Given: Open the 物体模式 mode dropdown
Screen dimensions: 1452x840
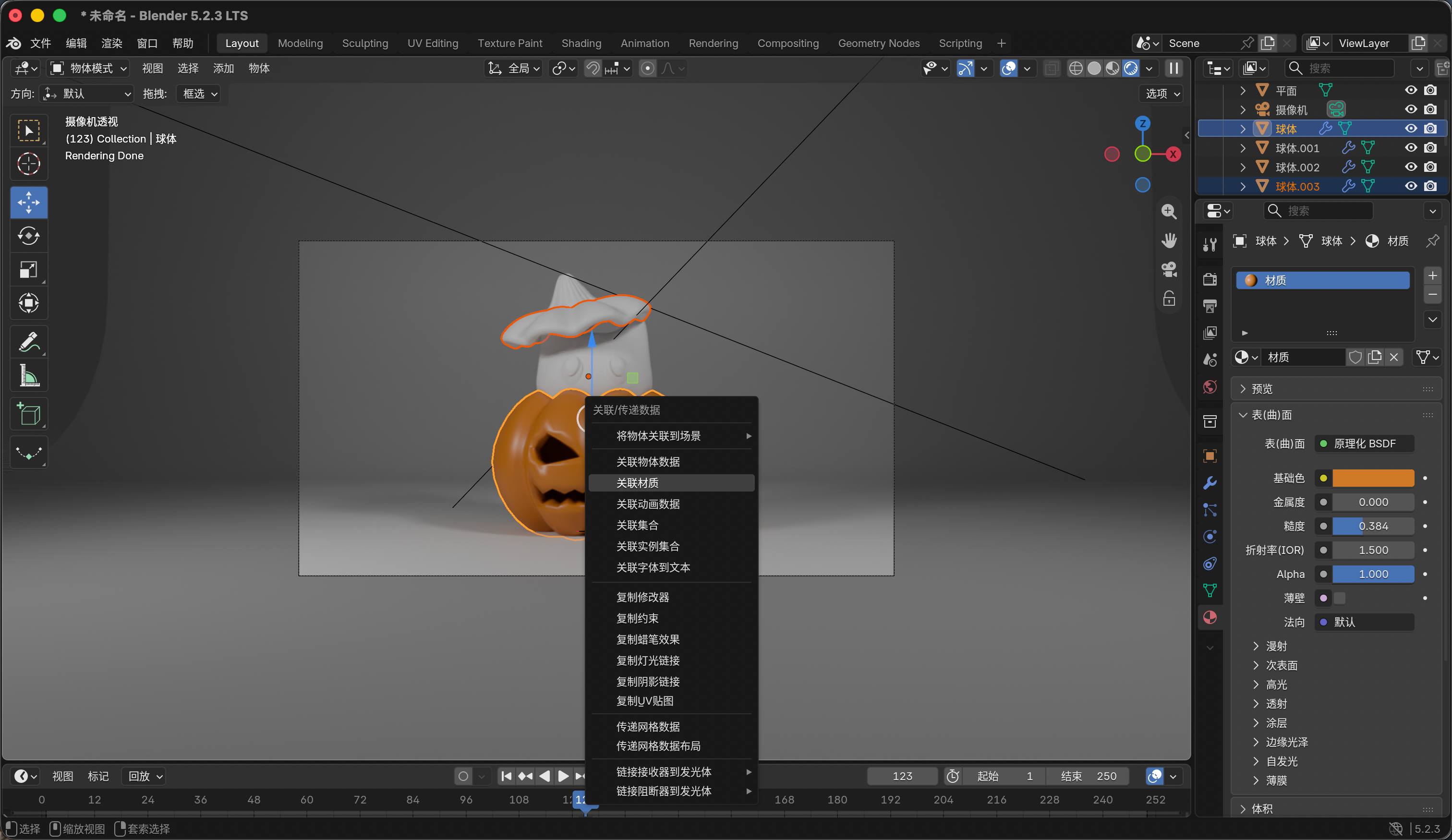Looking at the screenshot, I should (x=88, y=69).
